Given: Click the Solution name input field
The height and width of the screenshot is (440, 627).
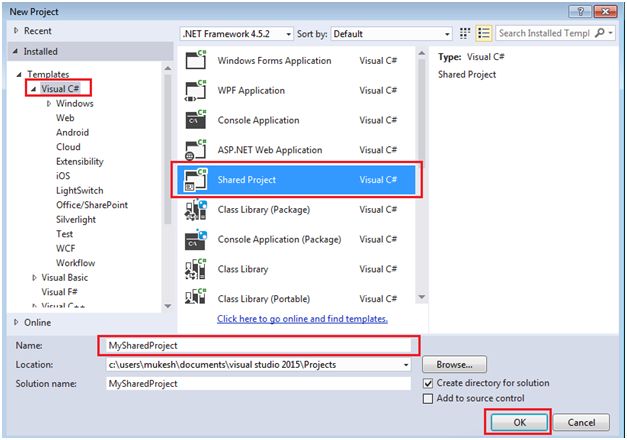Looking at the screenshot, I should [x=258, y=384].
